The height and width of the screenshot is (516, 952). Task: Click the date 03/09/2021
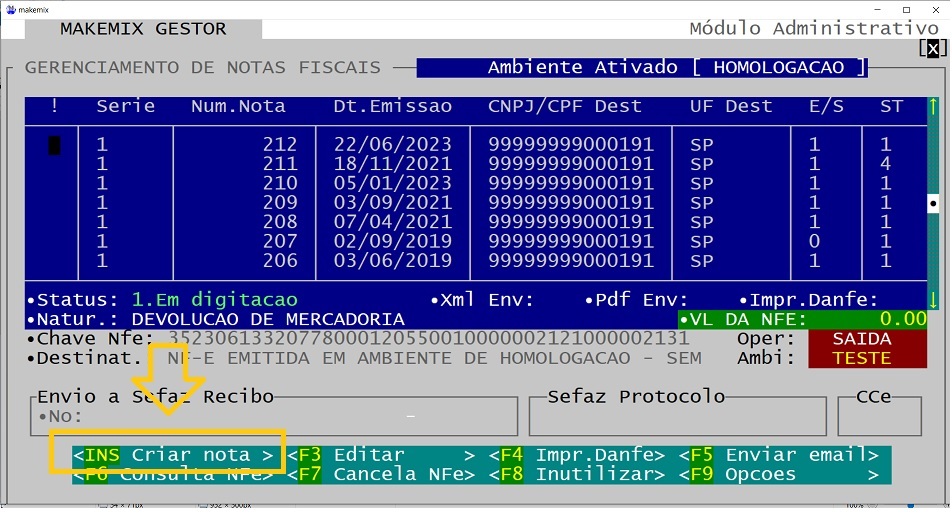tap(393, 203)
